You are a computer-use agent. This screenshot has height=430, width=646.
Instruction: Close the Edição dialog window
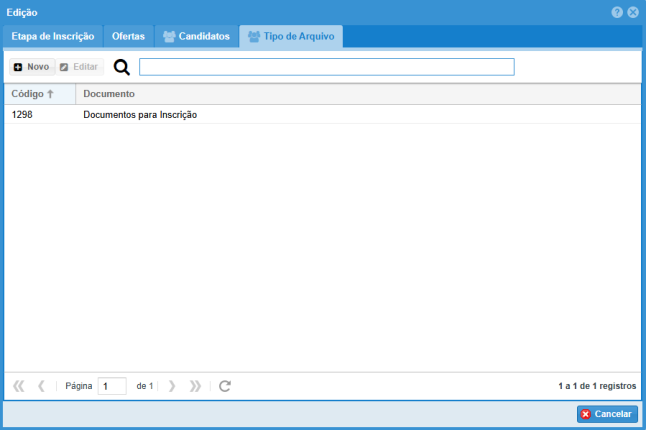point(632,12)
